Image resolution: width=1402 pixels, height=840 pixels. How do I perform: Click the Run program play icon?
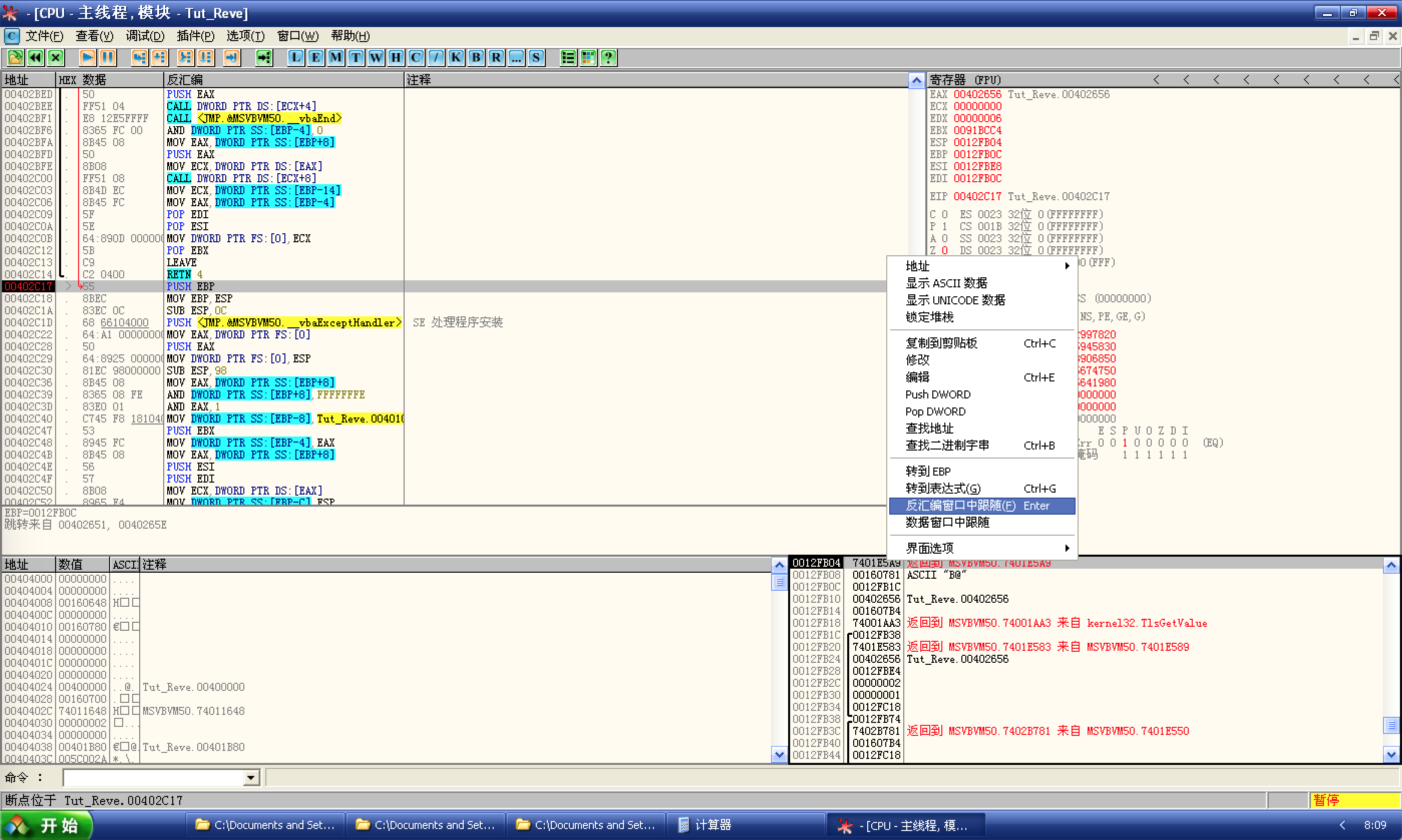(x=87, y=58)
